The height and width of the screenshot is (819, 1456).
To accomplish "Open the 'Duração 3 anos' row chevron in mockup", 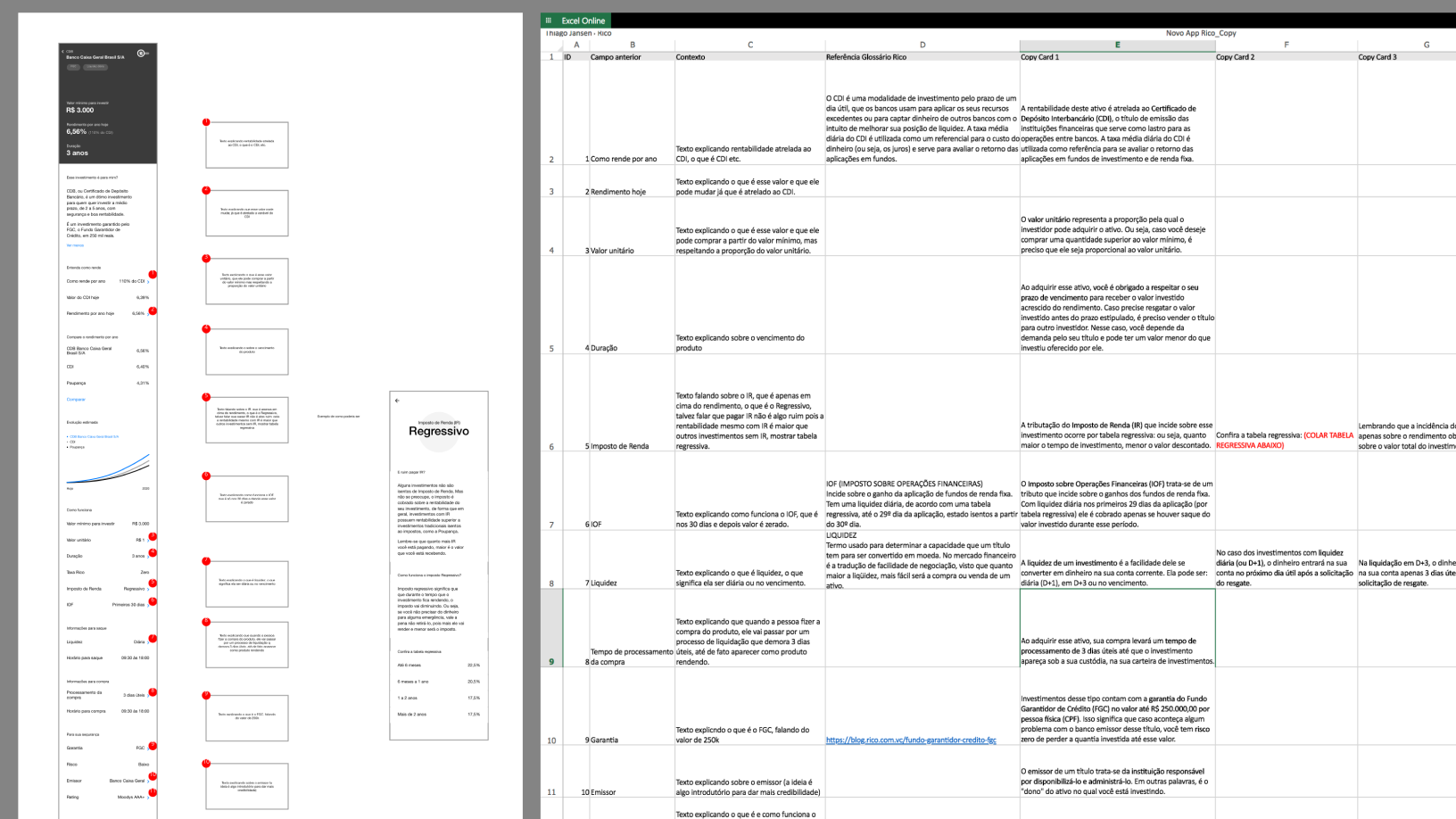I will pyautogui.click(x=149, y=557).
